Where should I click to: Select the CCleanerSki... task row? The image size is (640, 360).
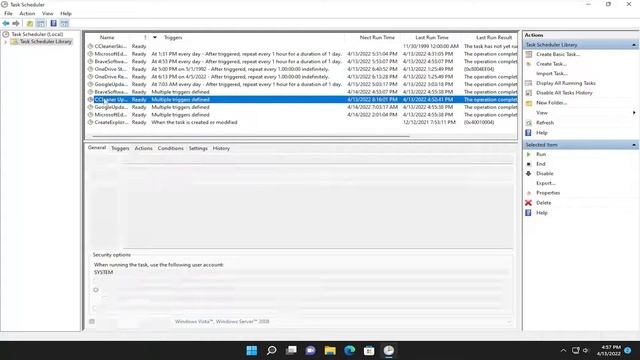(301, 47)
